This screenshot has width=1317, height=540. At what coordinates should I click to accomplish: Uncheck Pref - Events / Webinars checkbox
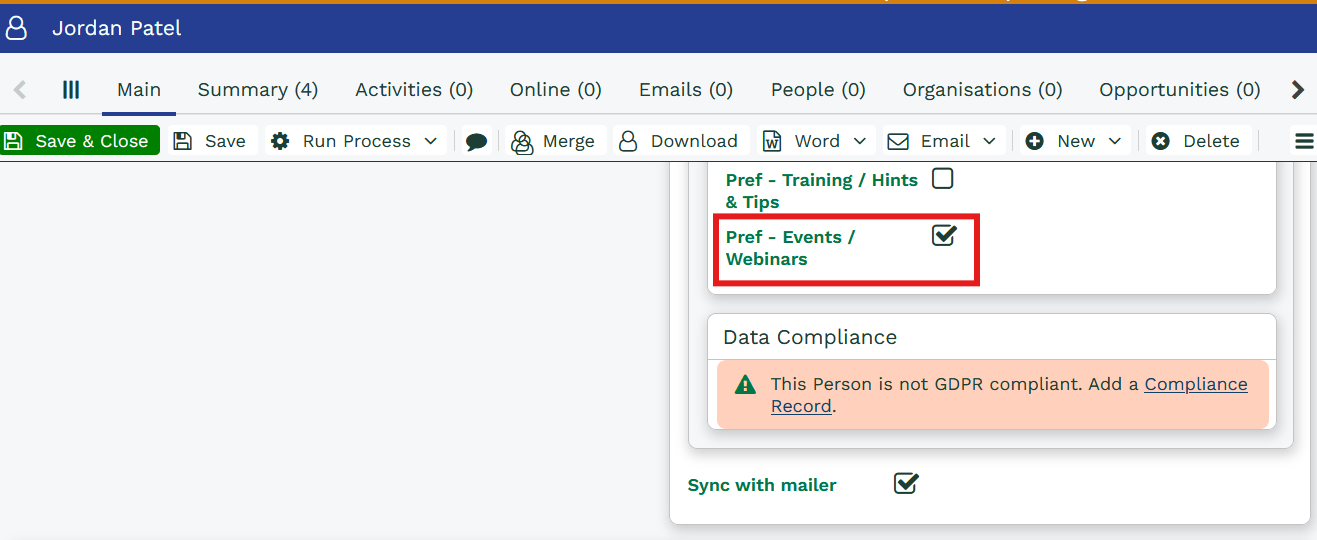(943, 236)
